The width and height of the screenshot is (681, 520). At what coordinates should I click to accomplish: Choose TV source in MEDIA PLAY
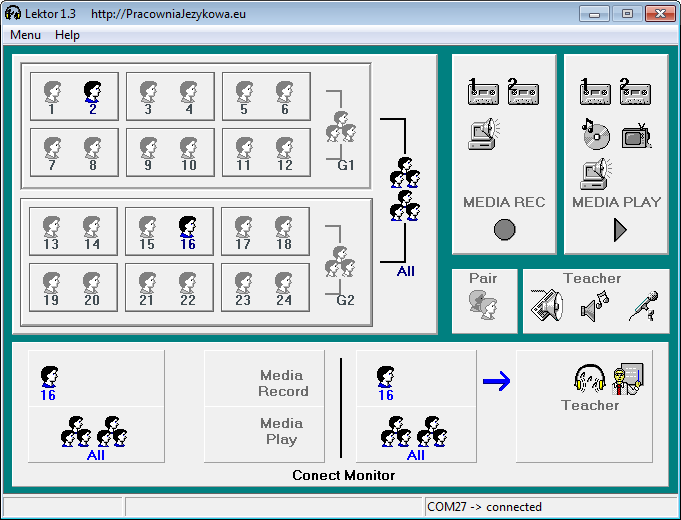click(636, 136)
